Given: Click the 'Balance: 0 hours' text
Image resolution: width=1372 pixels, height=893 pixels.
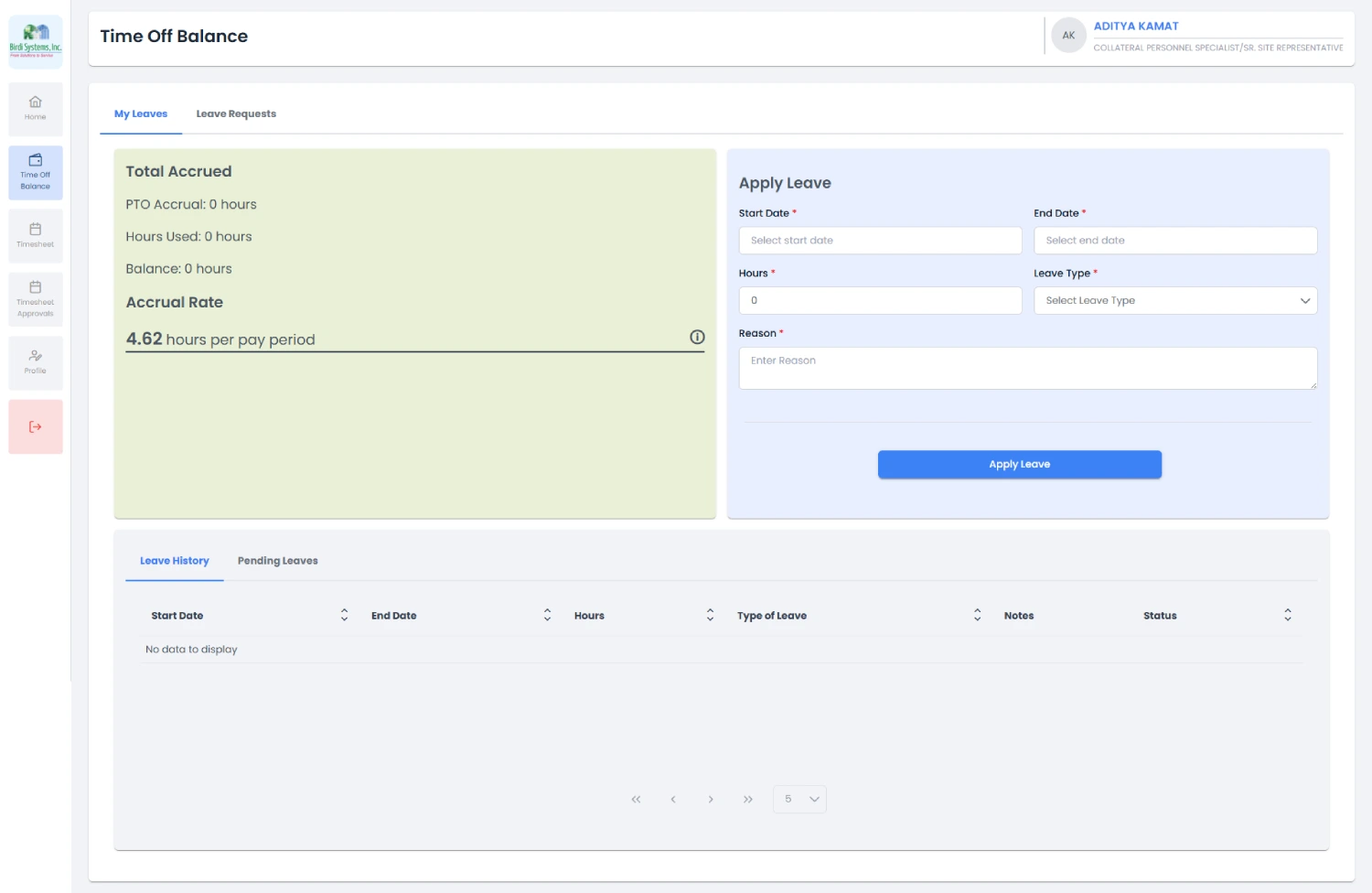Looking at the screenshot, I should point(178,269).
